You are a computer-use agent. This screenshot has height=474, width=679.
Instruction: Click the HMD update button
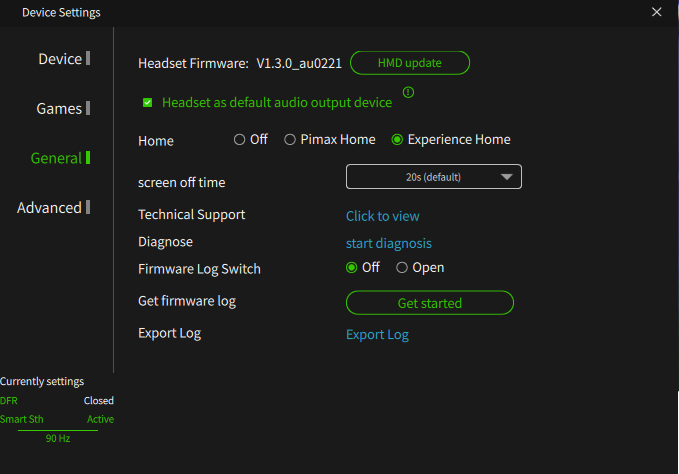click(x=410, y=63)
